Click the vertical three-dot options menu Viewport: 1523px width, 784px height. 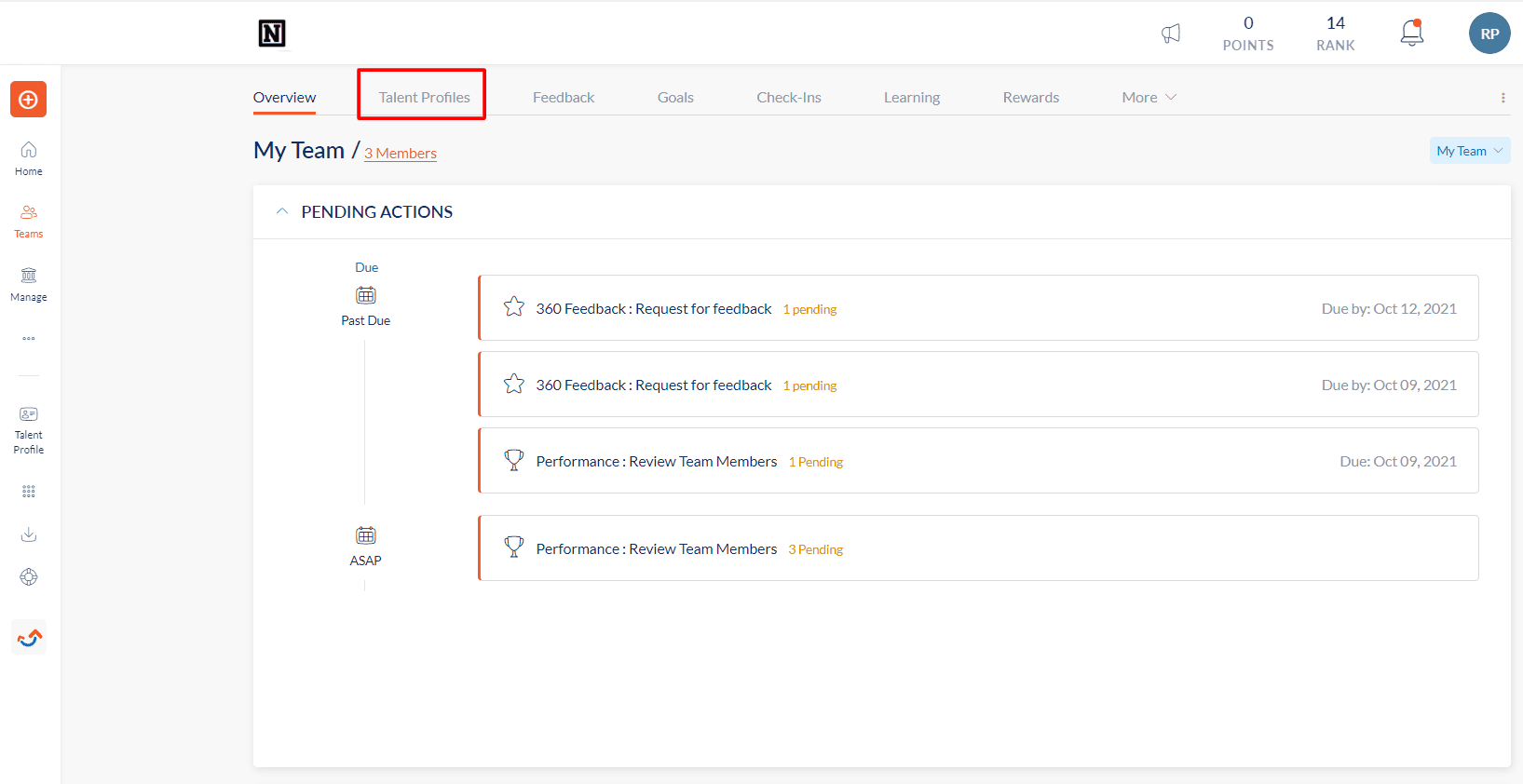coord(1503,98)
